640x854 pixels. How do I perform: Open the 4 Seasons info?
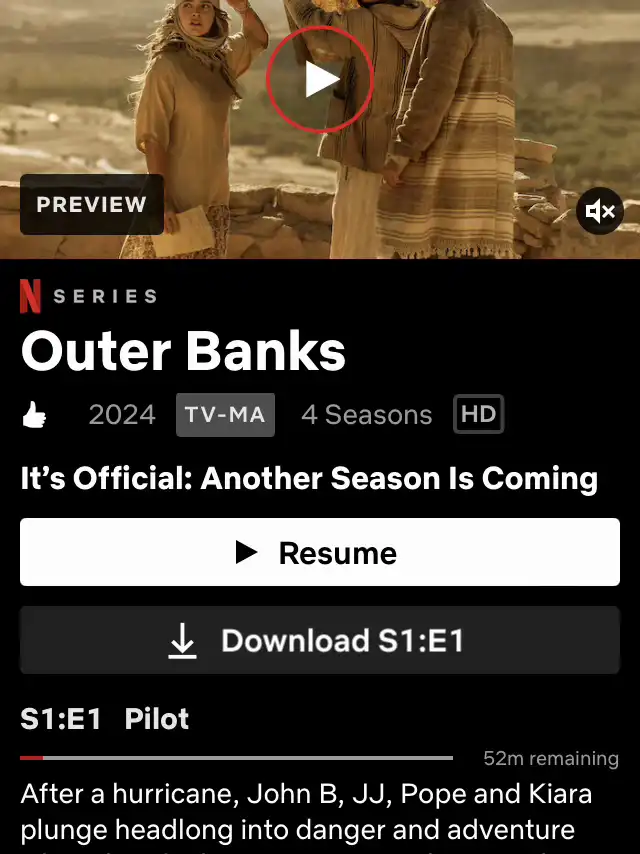(367, 415)
